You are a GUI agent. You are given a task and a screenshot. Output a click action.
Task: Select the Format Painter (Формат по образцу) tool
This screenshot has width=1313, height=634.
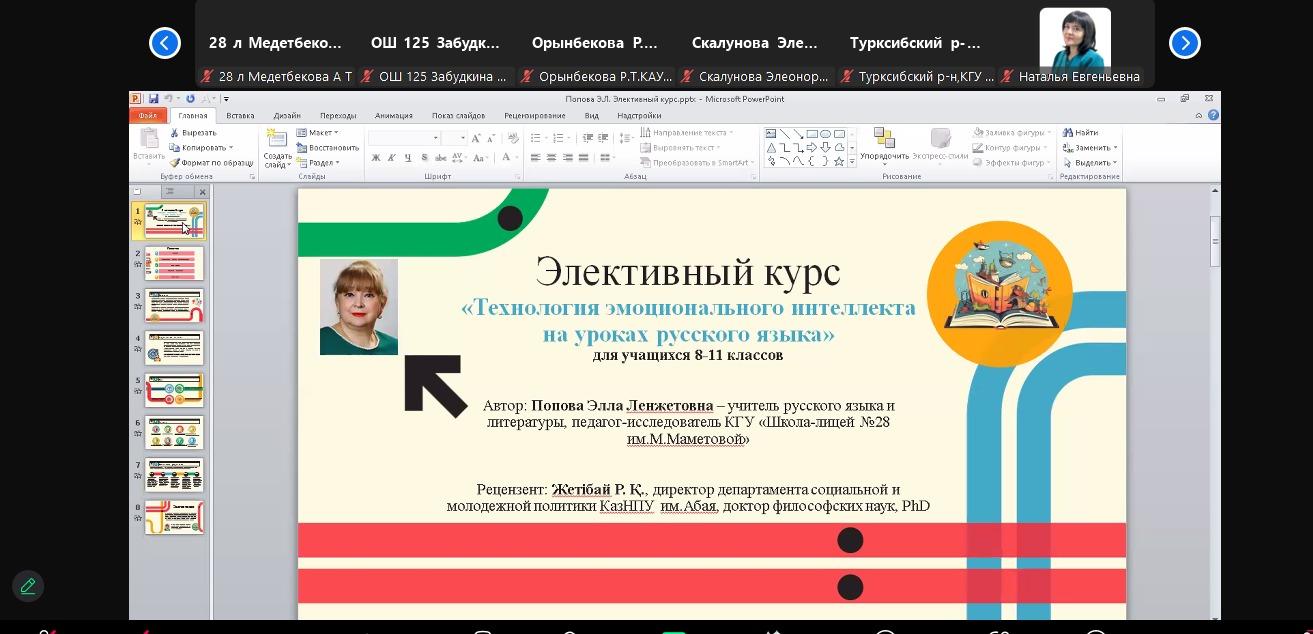tap(175, 162)
